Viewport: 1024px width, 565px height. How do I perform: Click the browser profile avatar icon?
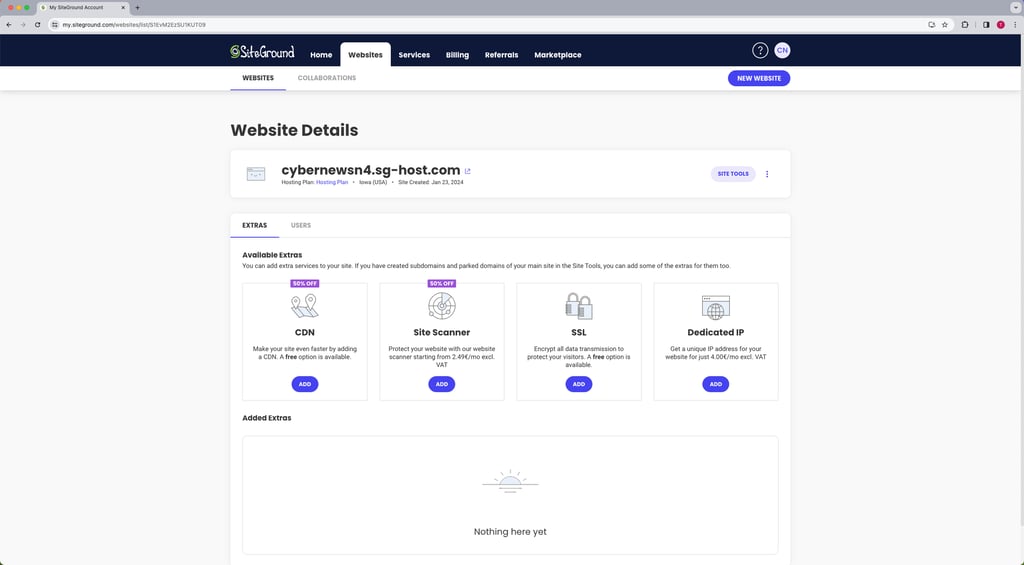(1000, 25)
